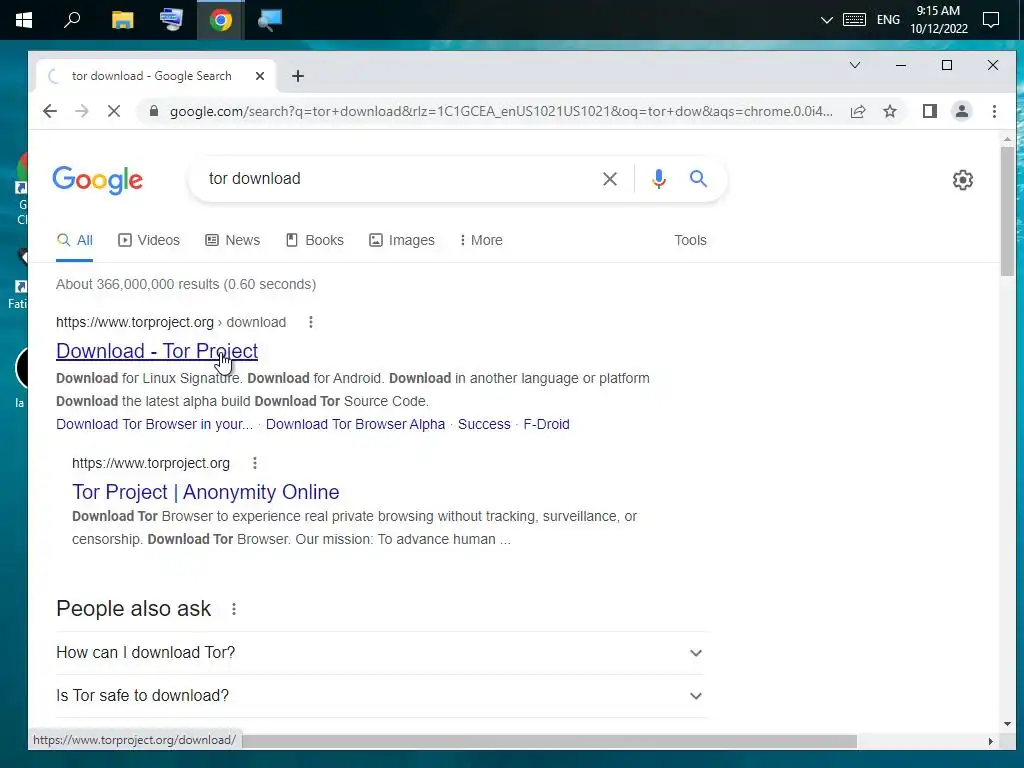
Task: Switch to Books results tab
Action: click(x=315, y=240)
